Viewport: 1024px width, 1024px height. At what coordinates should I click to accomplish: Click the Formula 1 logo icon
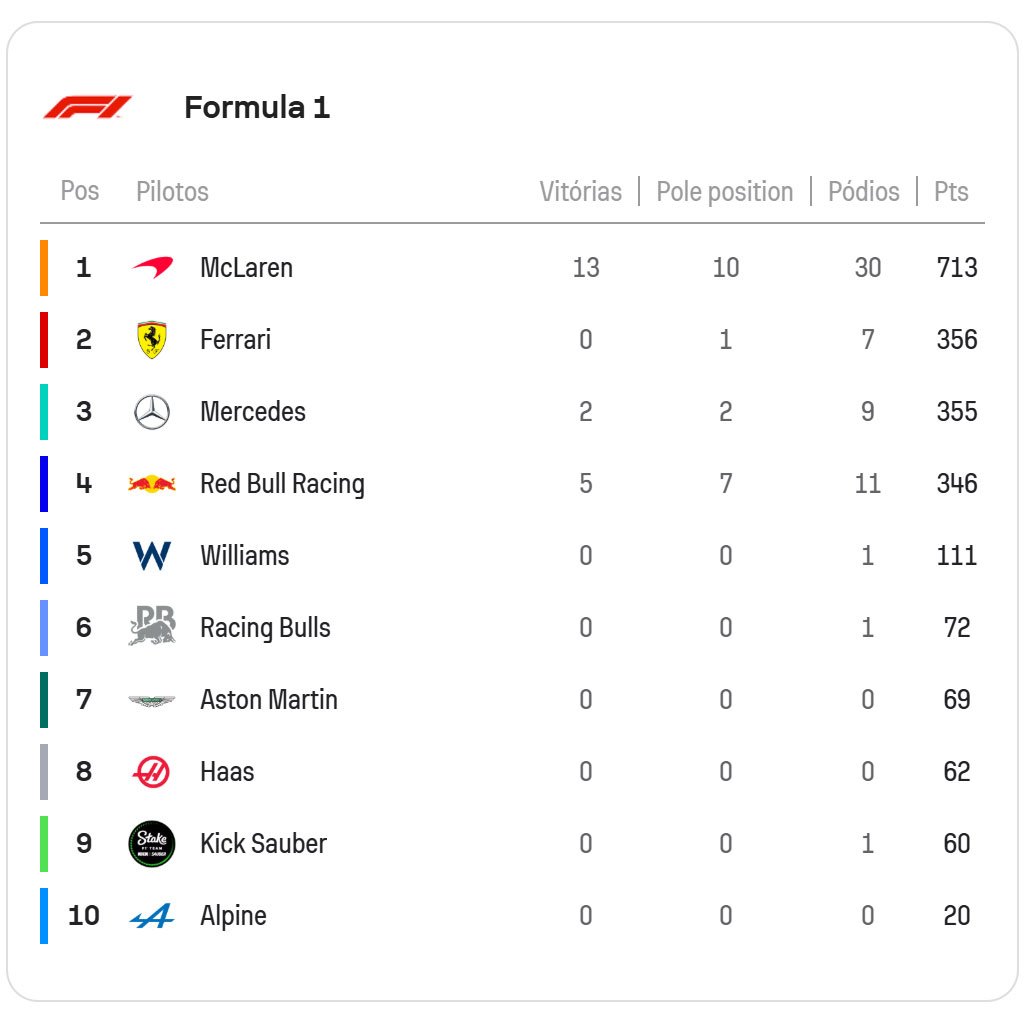pos(87,107)
